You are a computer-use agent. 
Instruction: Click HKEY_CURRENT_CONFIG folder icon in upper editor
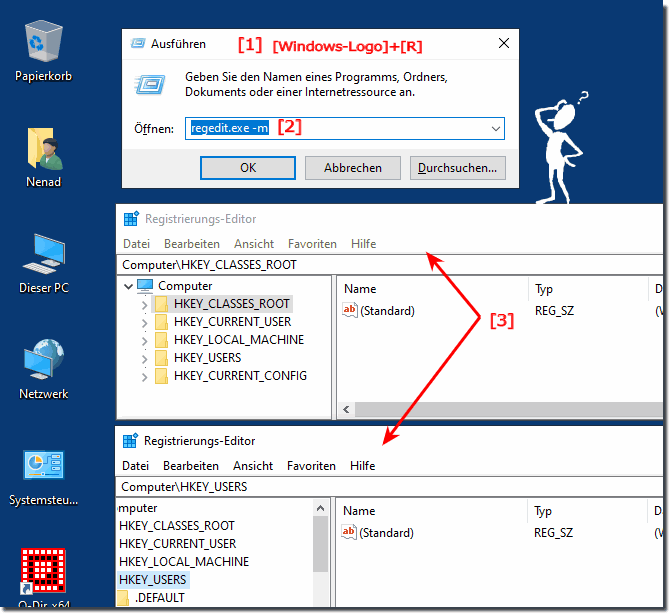click(161, 376)
